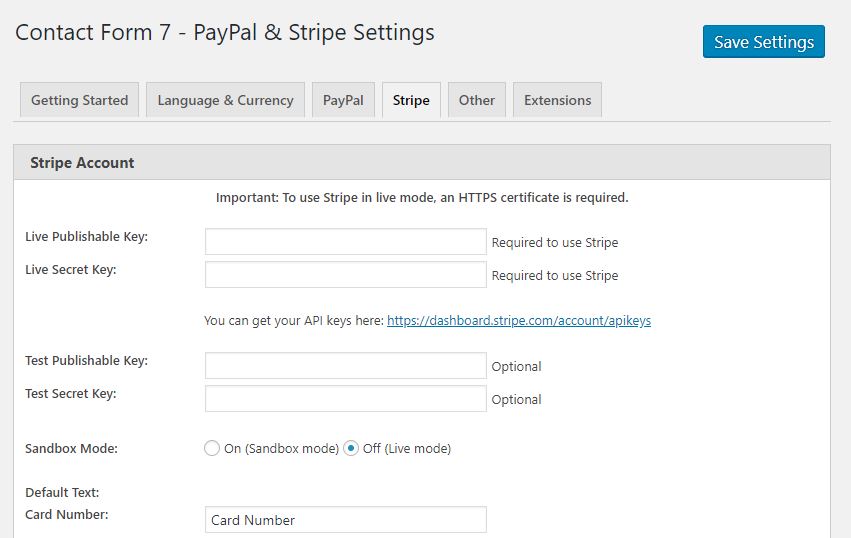Image resolution: width=851 pixels, height=538 pixels.
Task: Click the Save Settings button
Action: [x=764, y=41]
